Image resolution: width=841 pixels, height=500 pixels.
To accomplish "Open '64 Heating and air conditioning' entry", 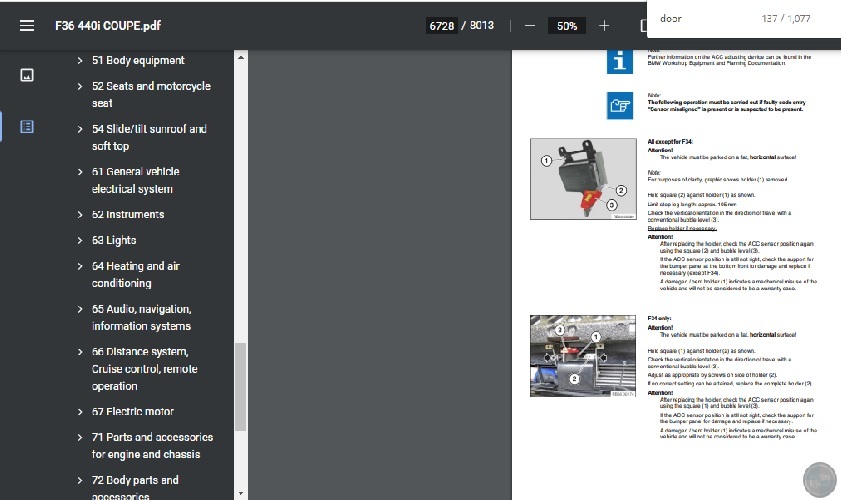I will tap(136, 275).
